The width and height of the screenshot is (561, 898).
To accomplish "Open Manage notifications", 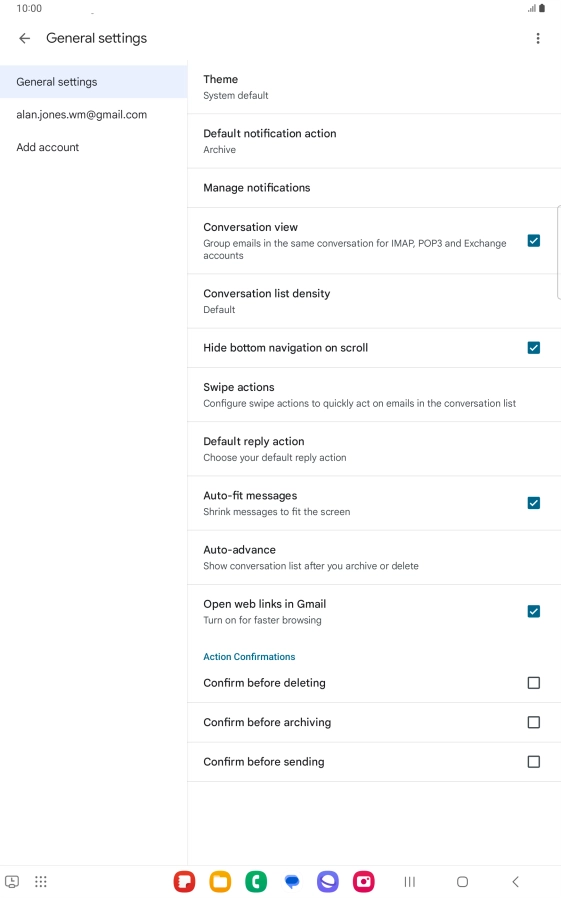I will 374,188.
